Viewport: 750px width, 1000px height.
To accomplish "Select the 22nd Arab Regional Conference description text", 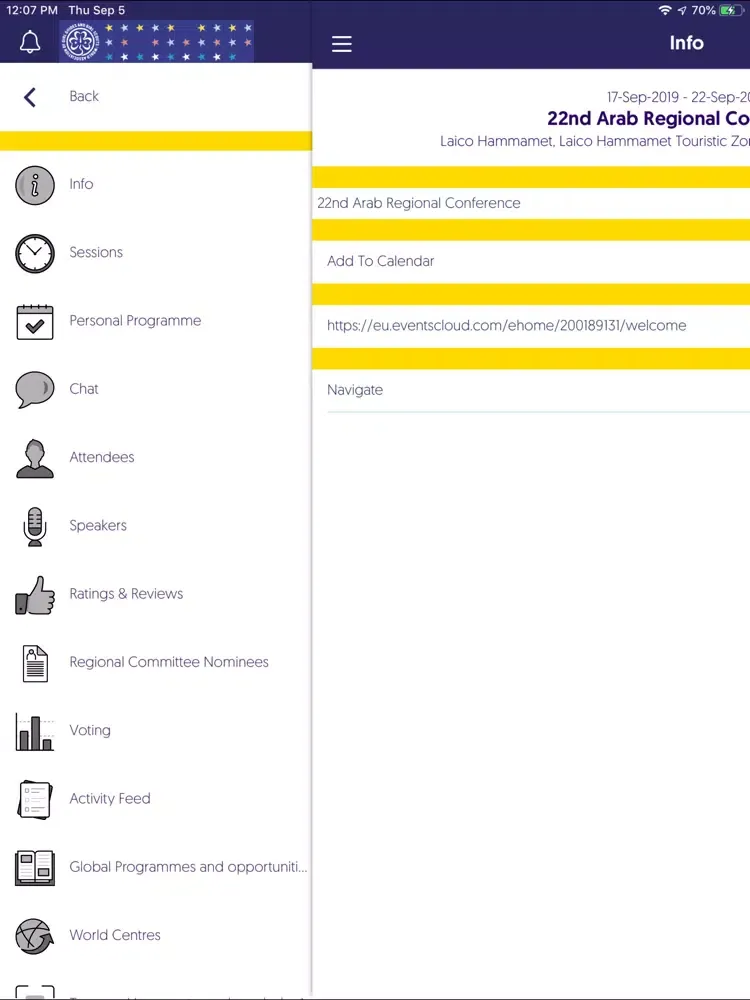I will pos(418,203).
